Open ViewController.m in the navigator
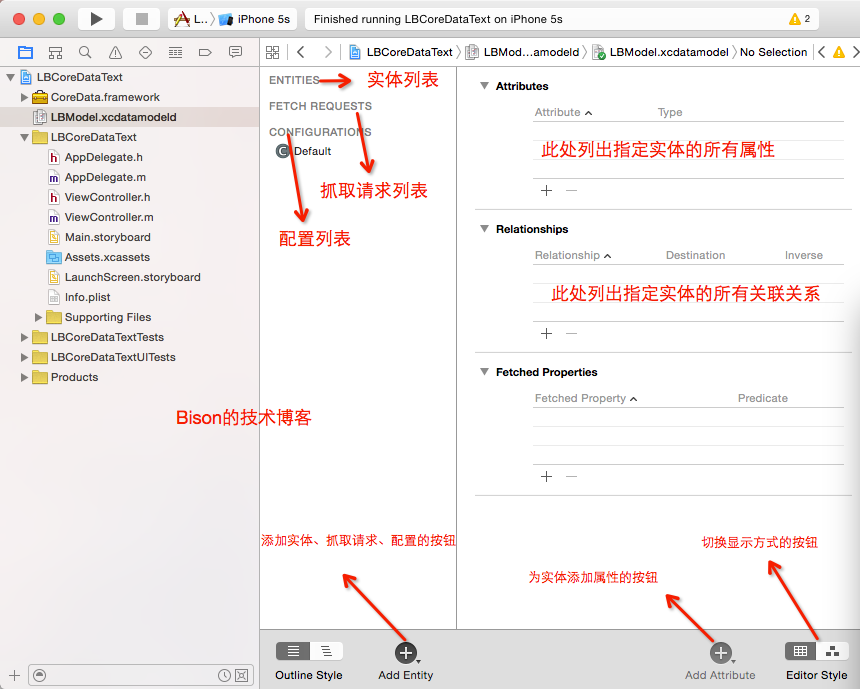Viewport: 860px width, 689px height. point(109,217)
